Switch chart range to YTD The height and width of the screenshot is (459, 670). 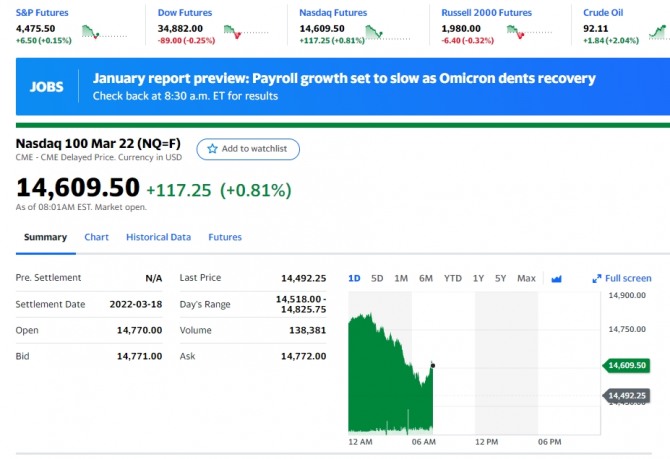pyautogui.click(x=453, y=278)
